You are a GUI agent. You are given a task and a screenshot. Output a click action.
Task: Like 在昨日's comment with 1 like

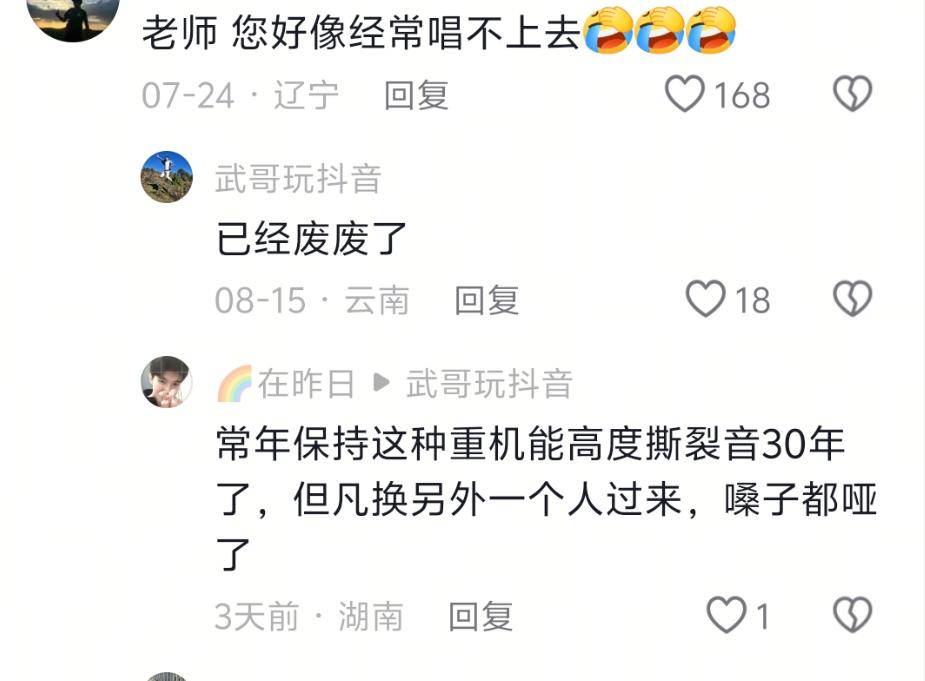point(727,615)
